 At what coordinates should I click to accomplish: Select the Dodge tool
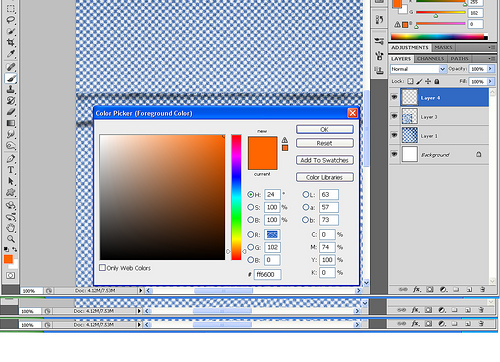[11, 146]
